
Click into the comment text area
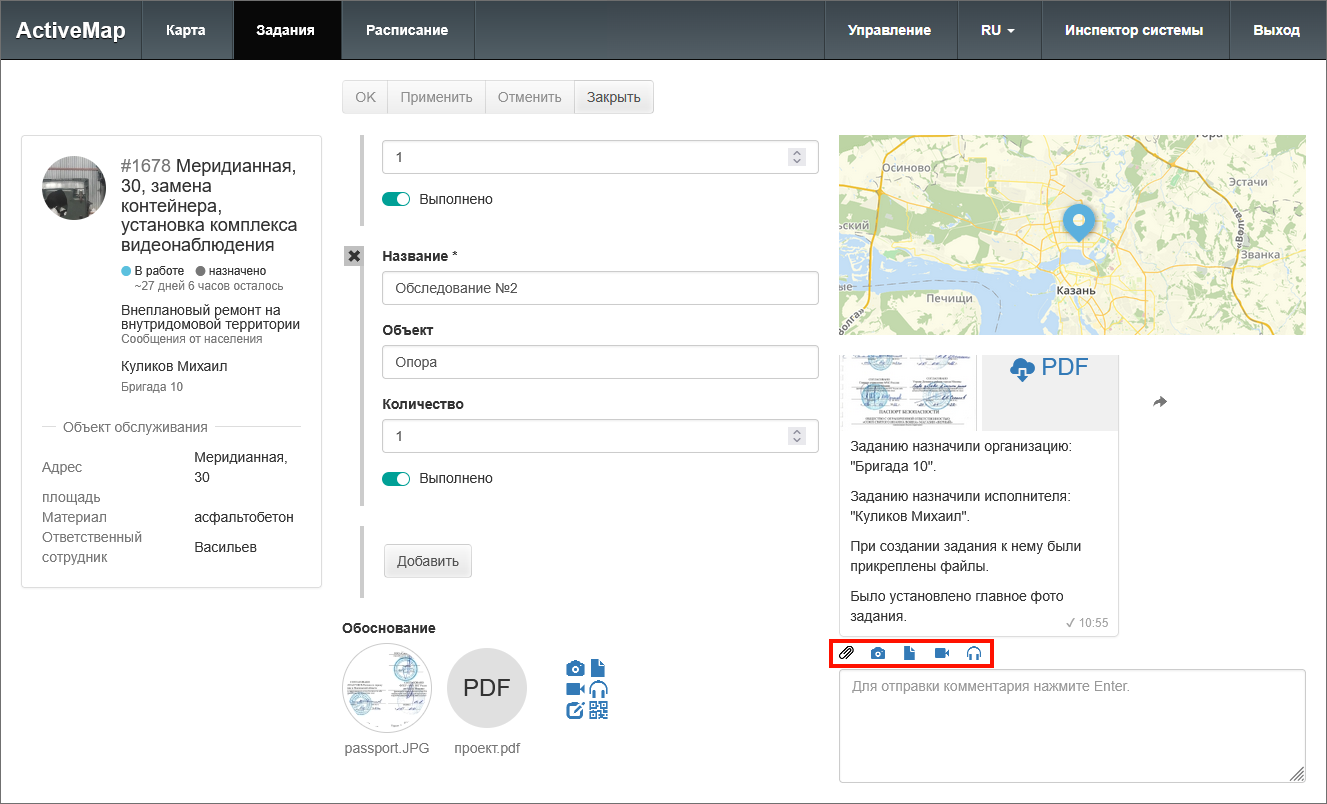tap(1071, 725)
